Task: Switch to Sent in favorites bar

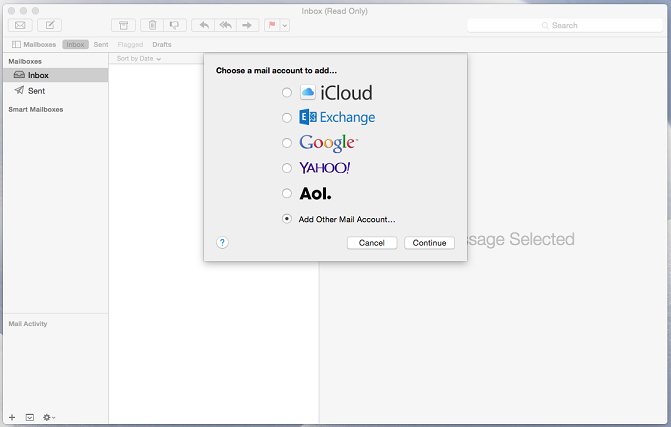Action: pos(101,45)
